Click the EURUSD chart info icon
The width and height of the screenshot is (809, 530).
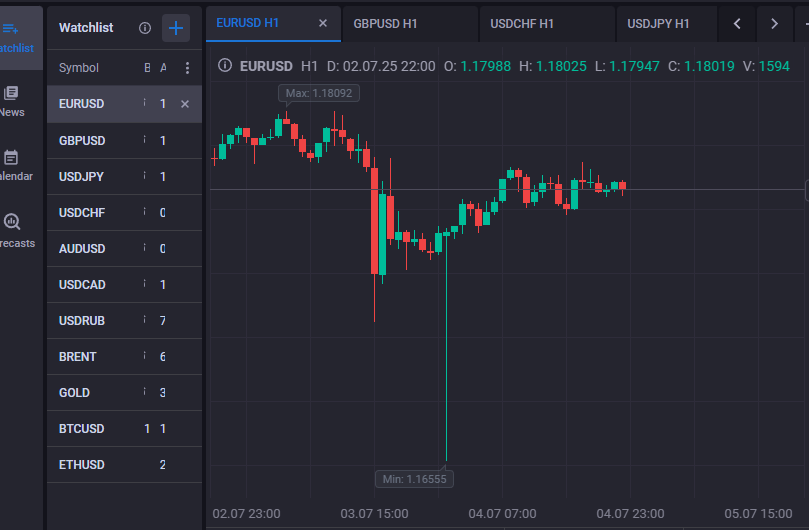point(225,66)
